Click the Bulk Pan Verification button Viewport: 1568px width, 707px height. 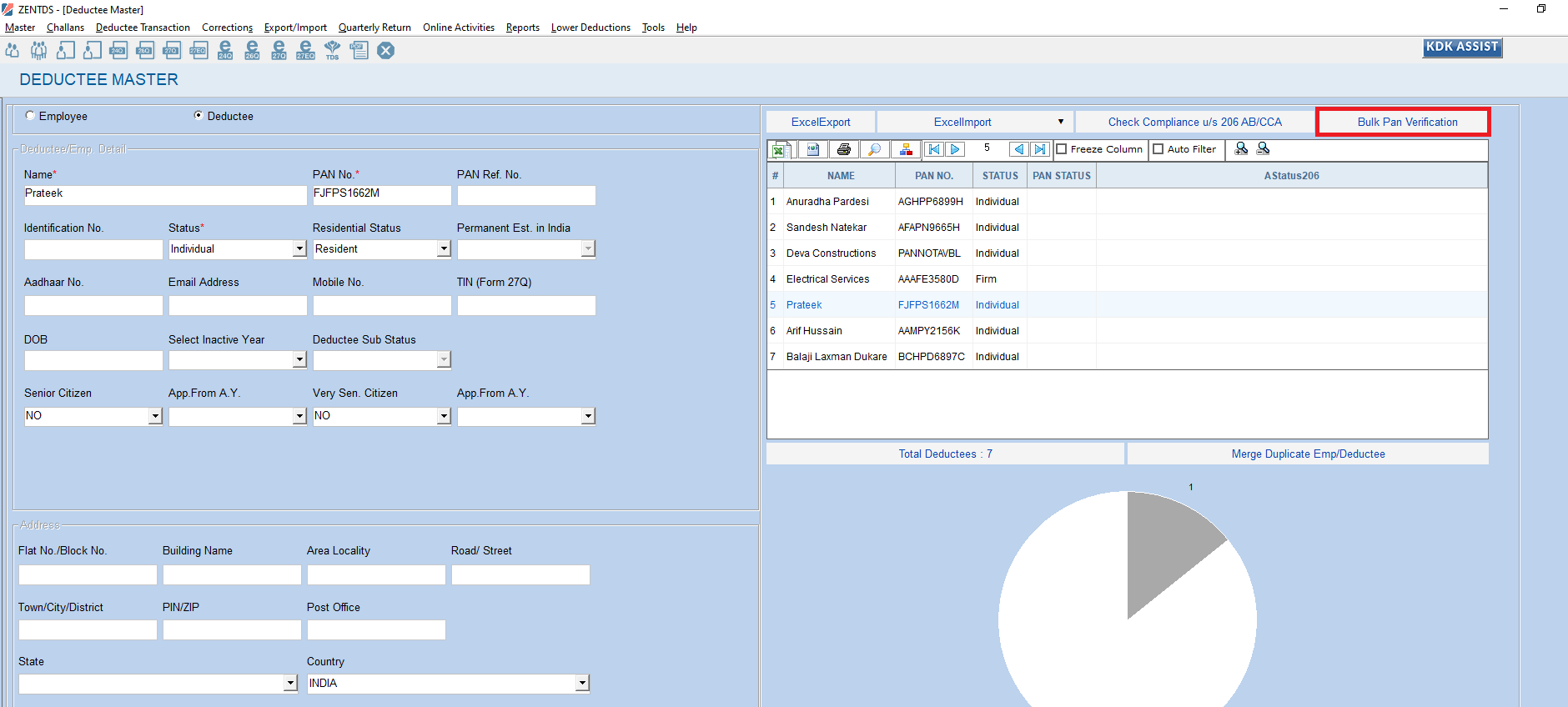click(1404, 122)
